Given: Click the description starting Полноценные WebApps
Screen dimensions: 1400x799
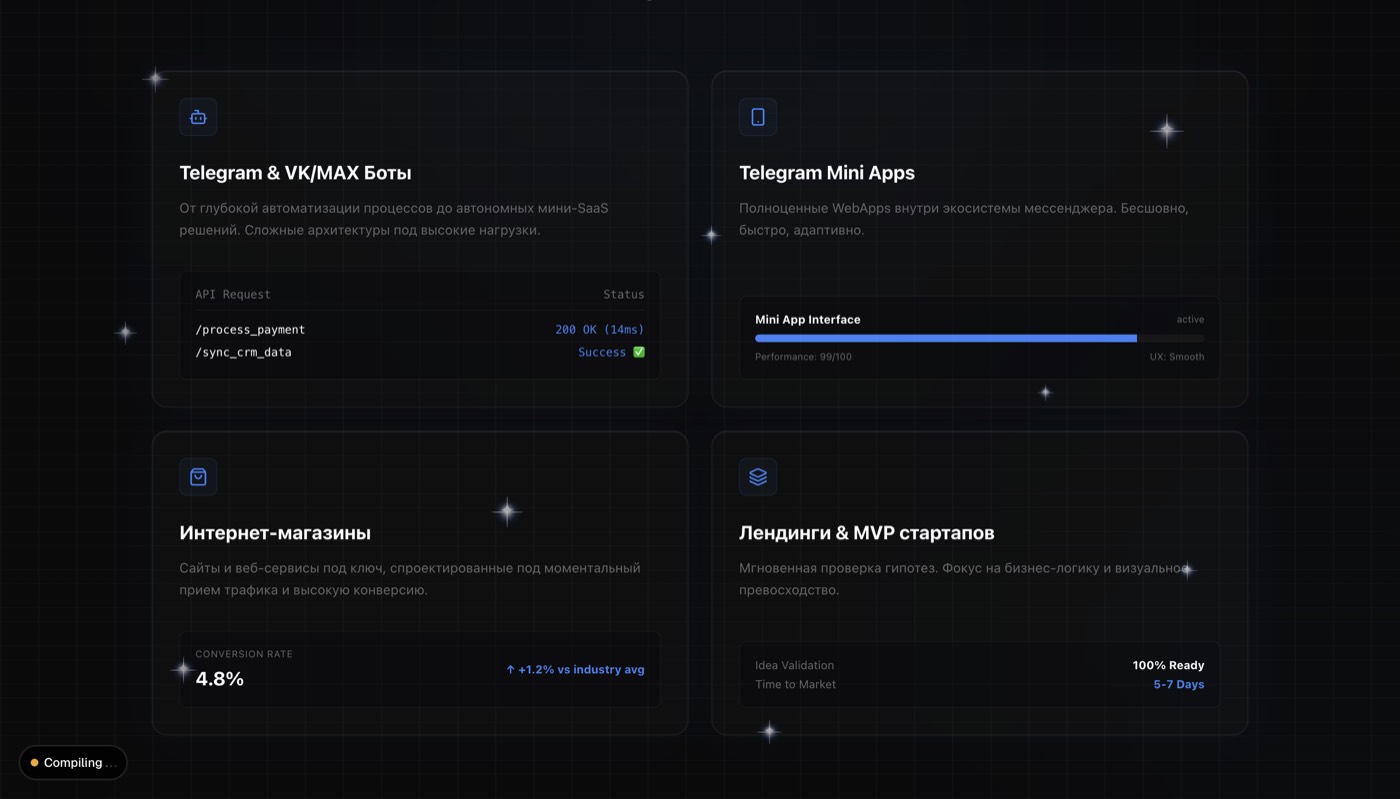Looking at the screenshot, I should click(x=964, y=219).
